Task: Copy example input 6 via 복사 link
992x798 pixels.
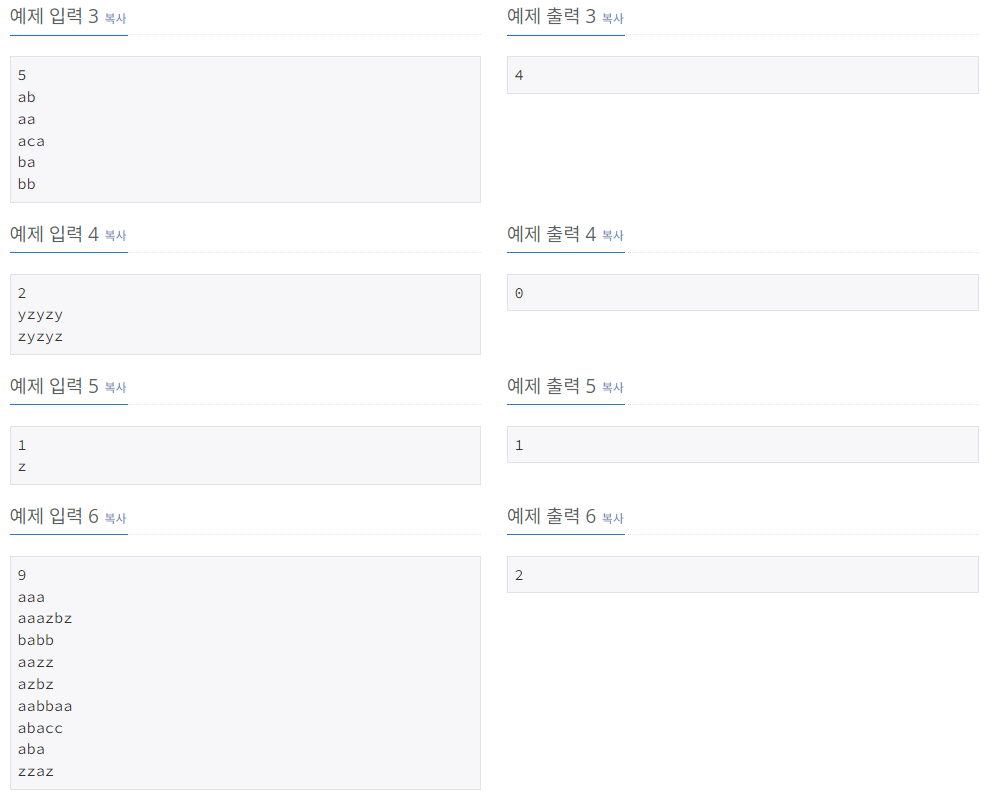Action: pyautogui.click(x=115, y=518)
